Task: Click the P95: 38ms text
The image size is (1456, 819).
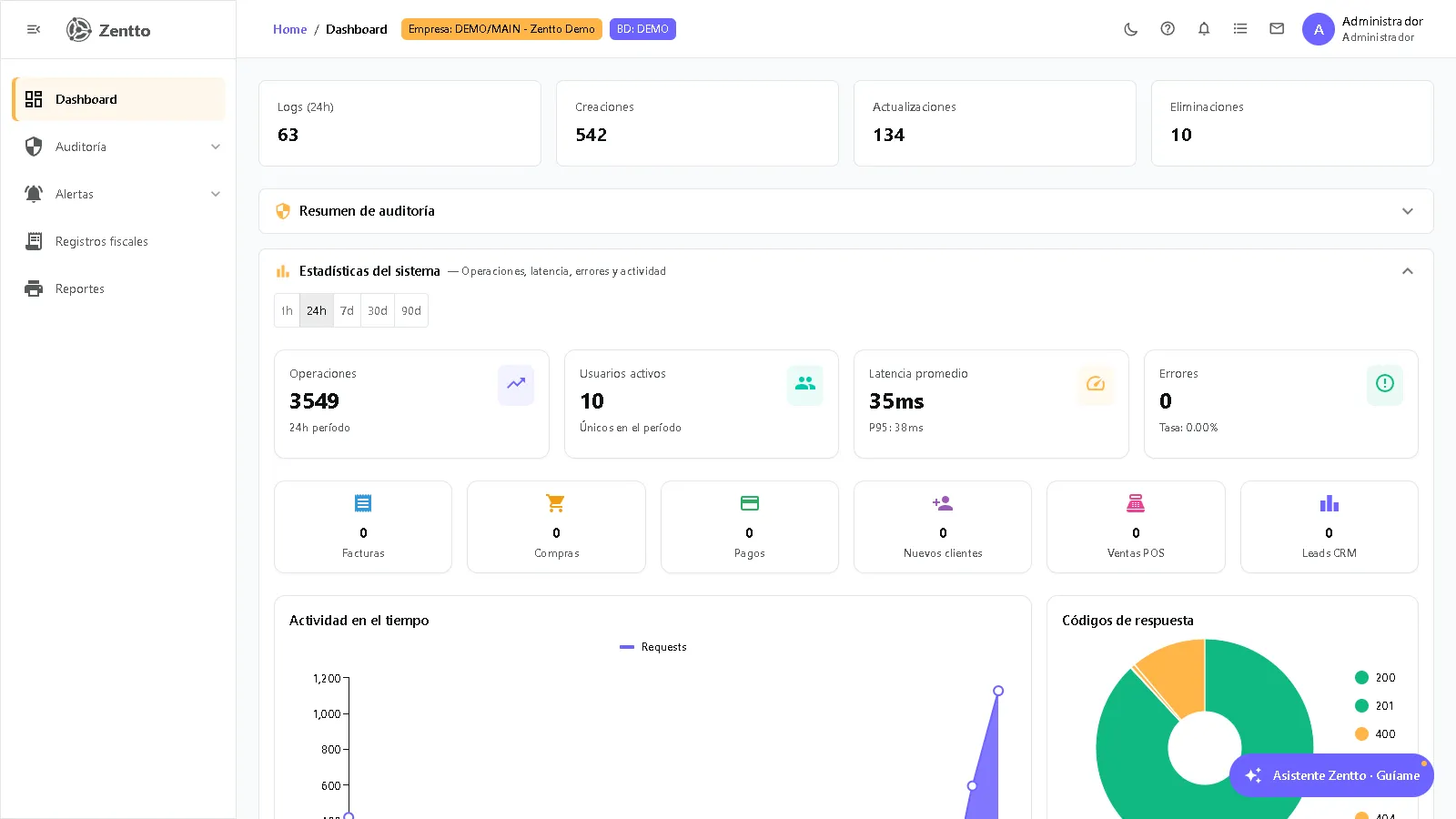Action: pyautogui.click(x=895, y=428)
